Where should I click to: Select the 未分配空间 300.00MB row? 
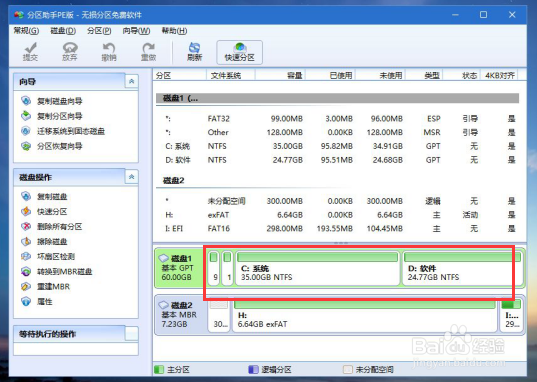pos(337,201)
